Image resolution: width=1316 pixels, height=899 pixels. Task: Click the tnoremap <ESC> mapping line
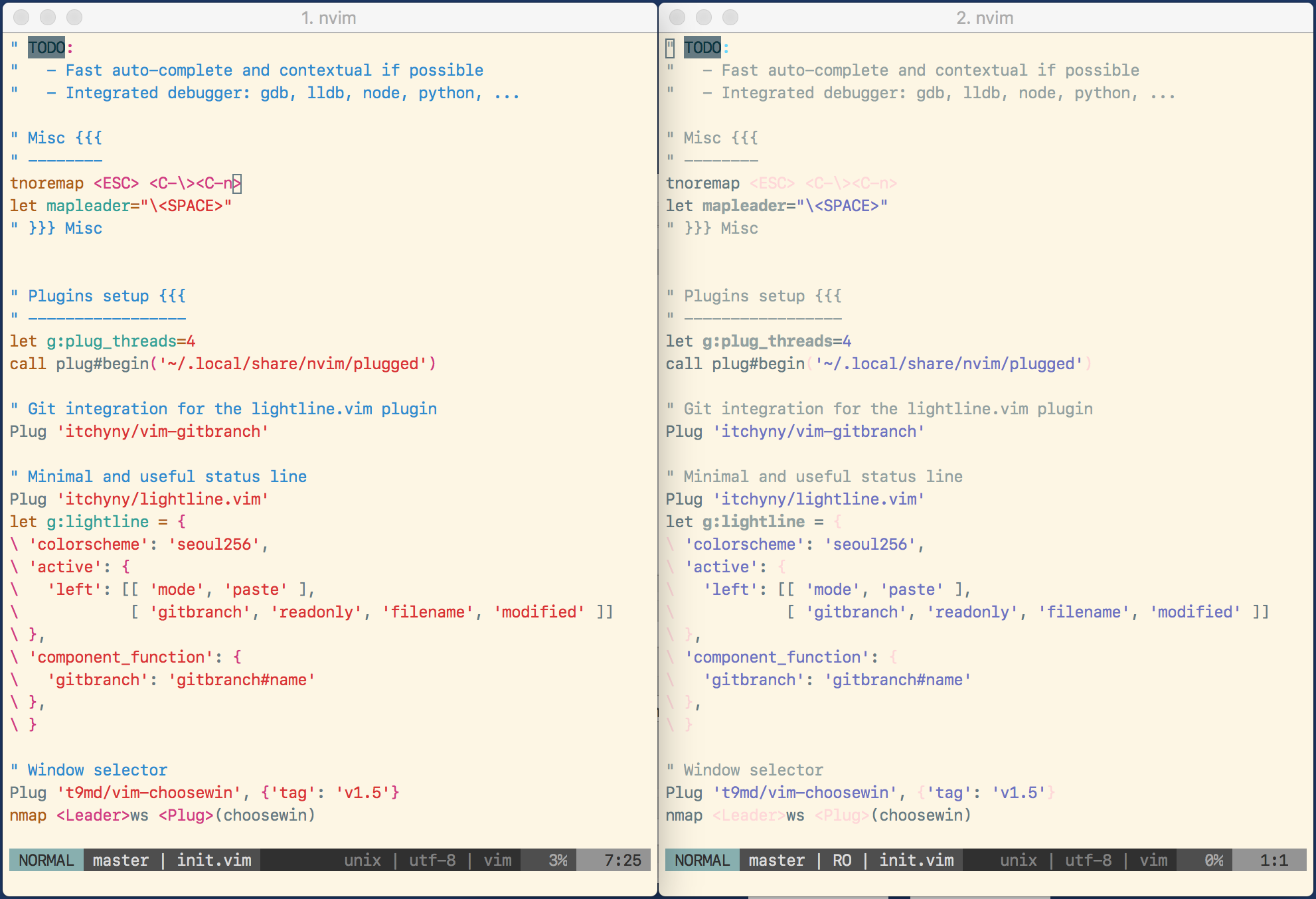point(123,183)
